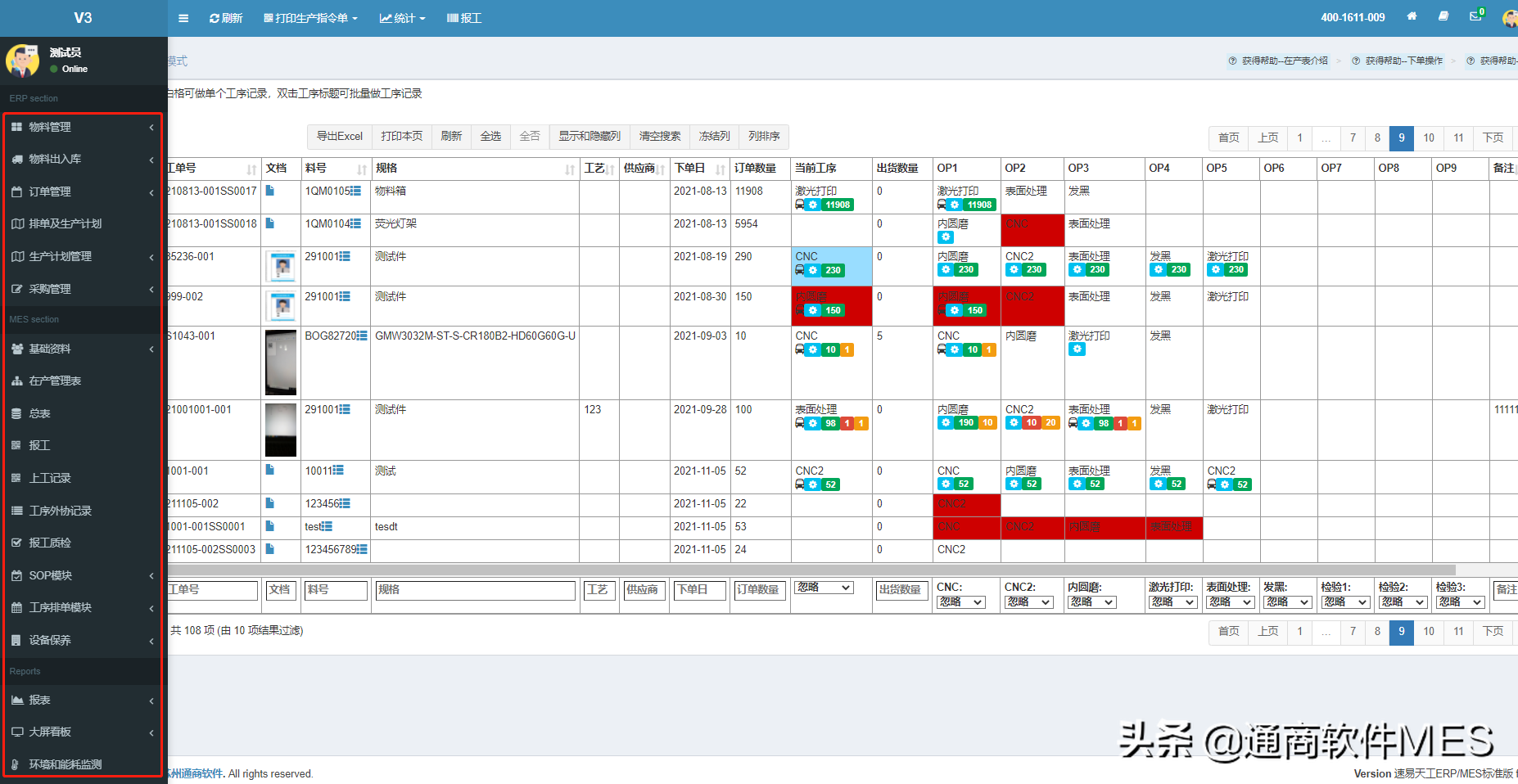Click the blue CNC current-process cell

tap(832, 266)
